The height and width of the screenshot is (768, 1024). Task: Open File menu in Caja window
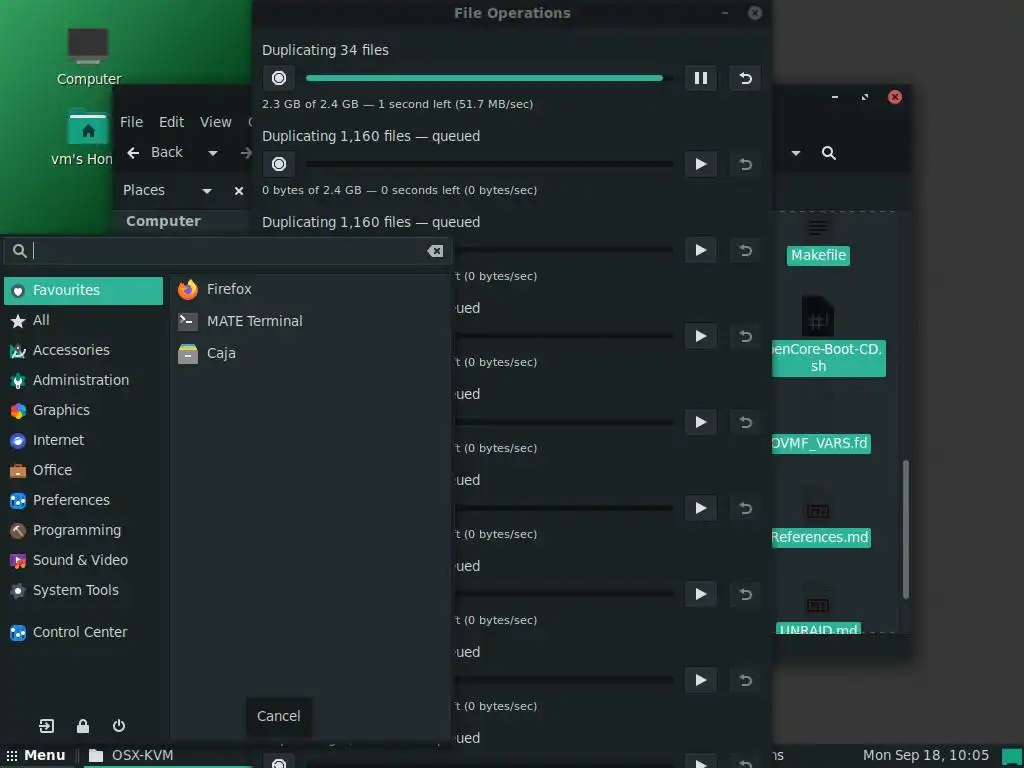(x=131, y=122)
